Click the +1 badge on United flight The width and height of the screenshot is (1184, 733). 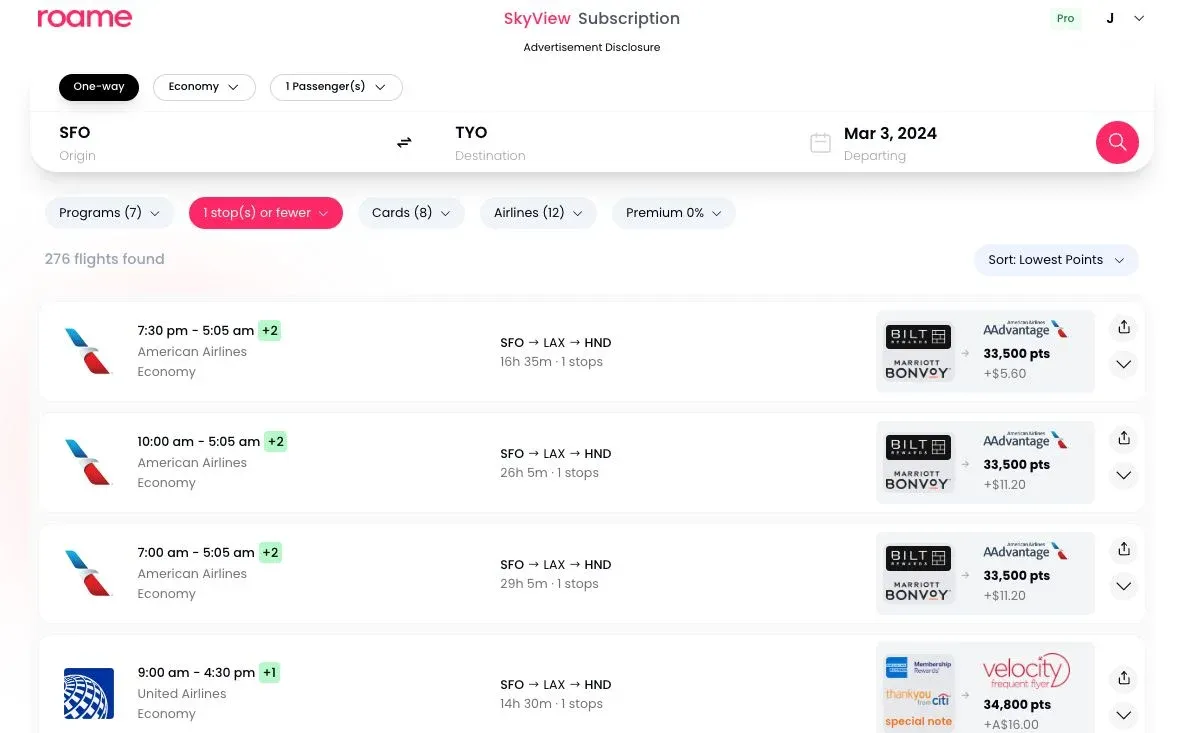click(270, 672)
